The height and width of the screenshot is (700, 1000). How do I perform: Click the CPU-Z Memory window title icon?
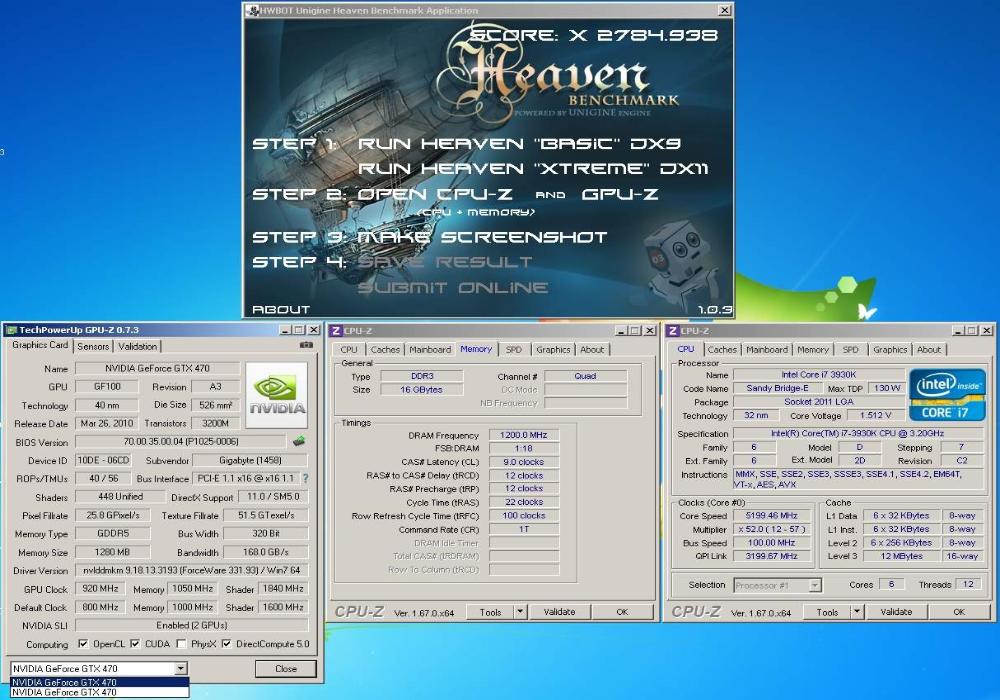tap(336, 330)
